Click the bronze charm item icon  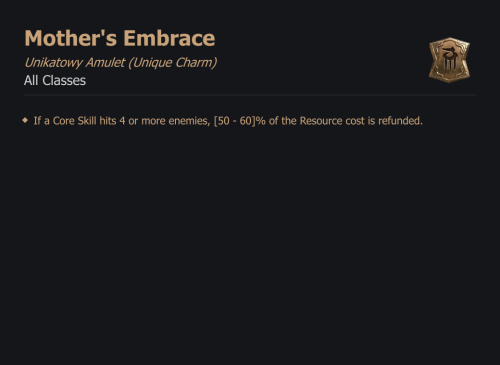pyautogui.click(x=449, y=60)
